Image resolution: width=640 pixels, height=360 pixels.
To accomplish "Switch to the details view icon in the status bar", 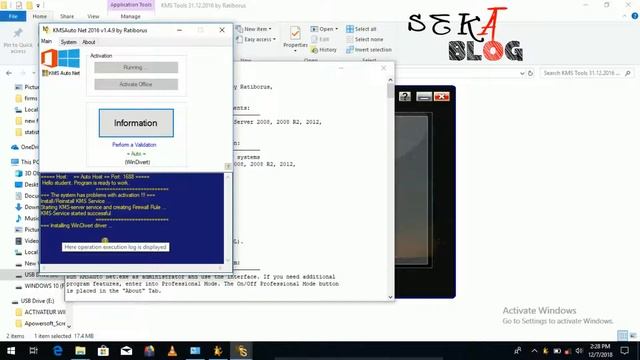I will 622,336.
